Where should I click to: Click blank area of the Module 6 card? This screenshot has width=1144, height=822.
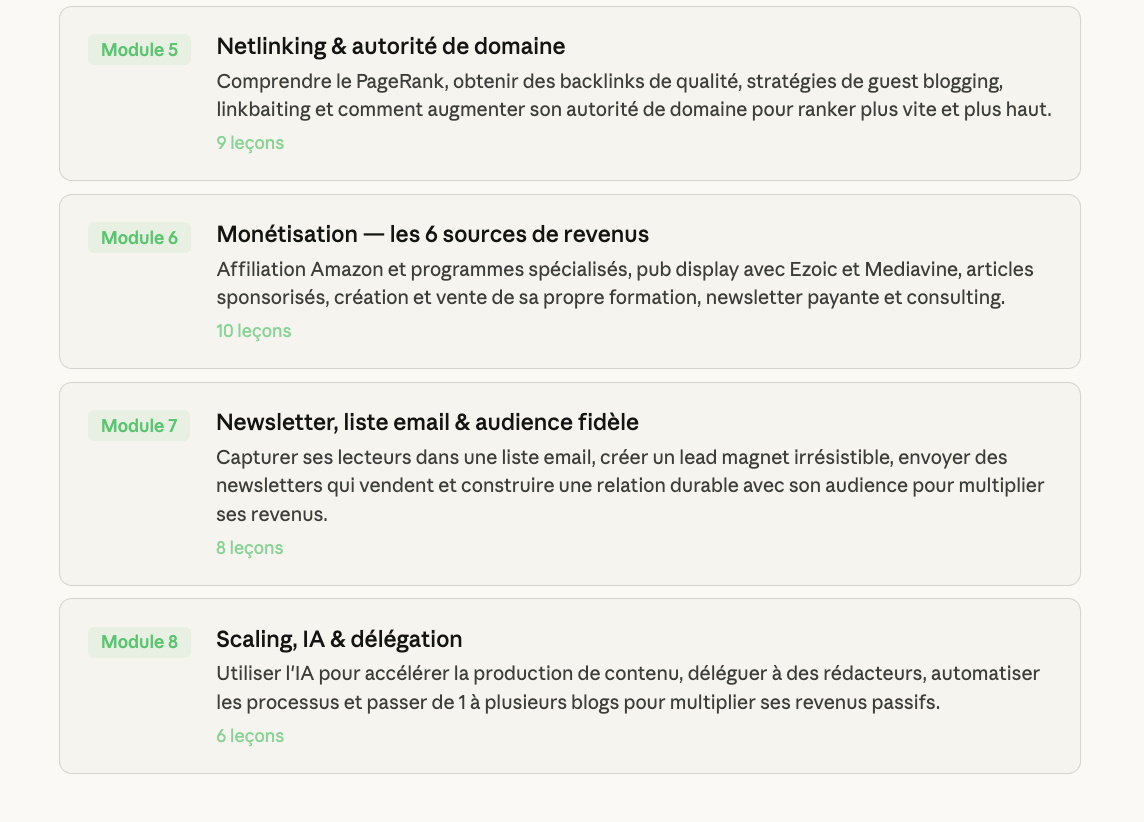tap(700, 338)
